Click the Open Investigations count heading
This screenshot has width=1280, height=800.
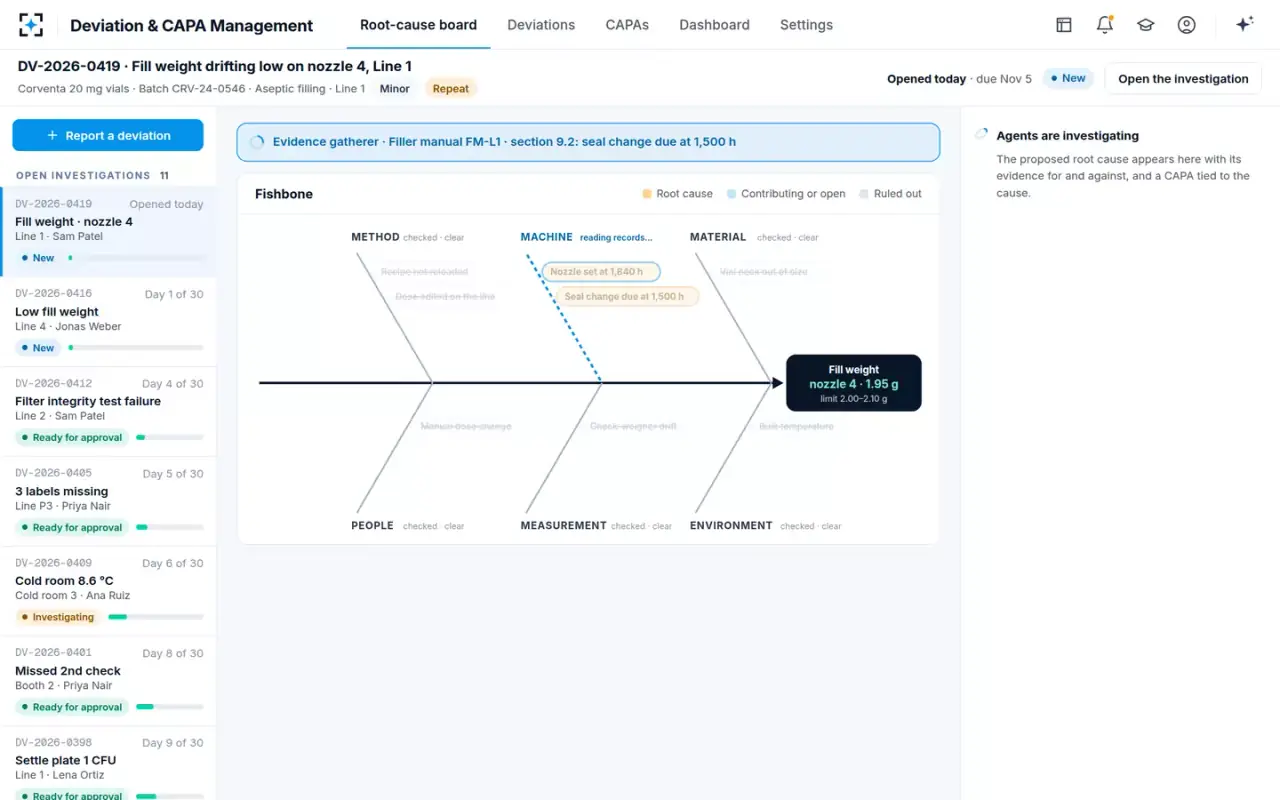[x=92, y=175]
